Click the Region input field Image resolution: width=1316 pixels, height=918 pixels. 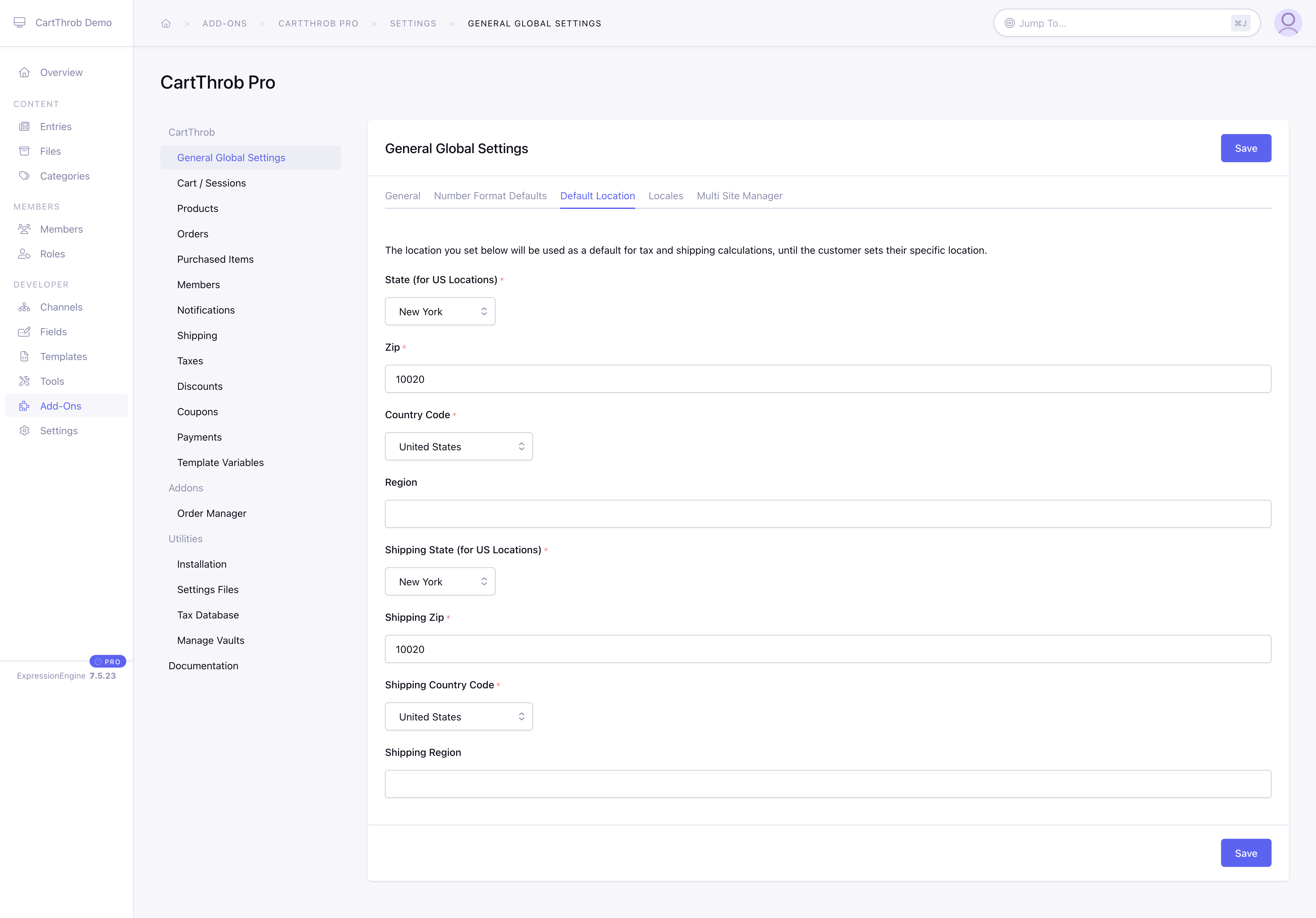(x=828, y=514)
